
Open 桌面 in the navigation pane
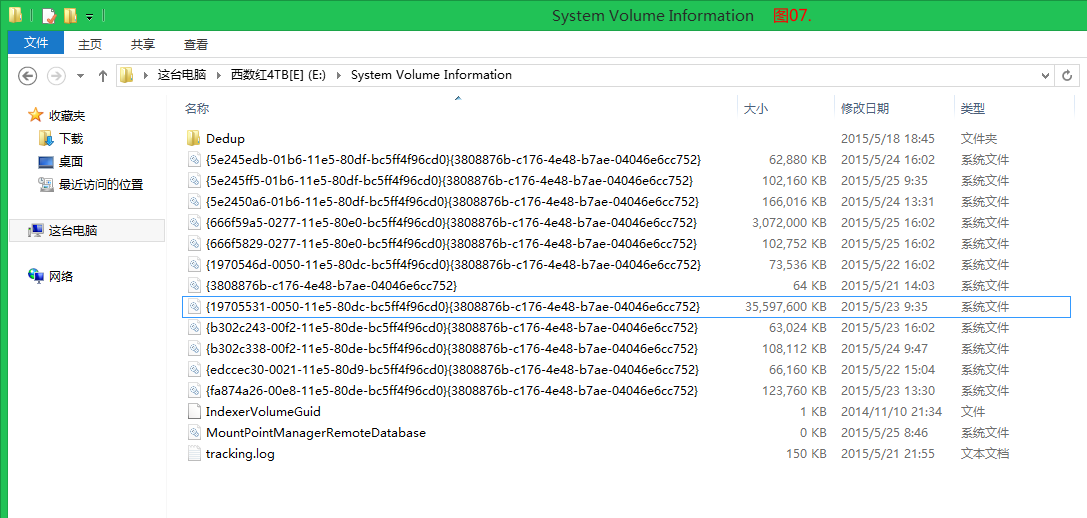71,162
